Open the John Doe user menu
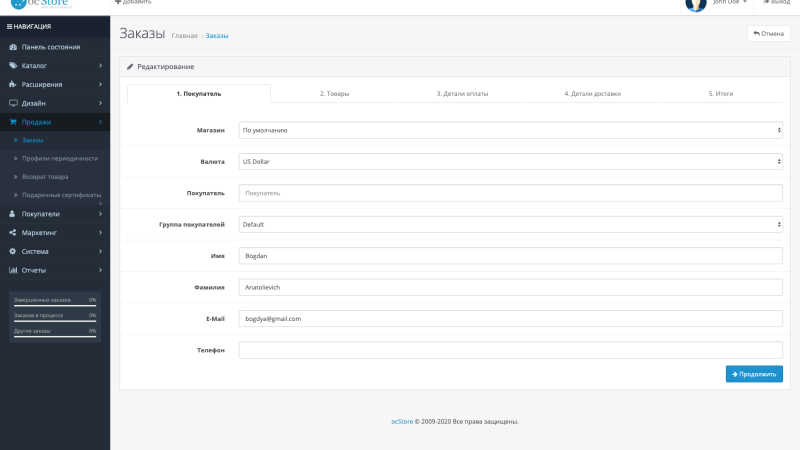Image resolution: width=800 pixels, height=450 pixels. pyautogui.click(x=730, y=3)
